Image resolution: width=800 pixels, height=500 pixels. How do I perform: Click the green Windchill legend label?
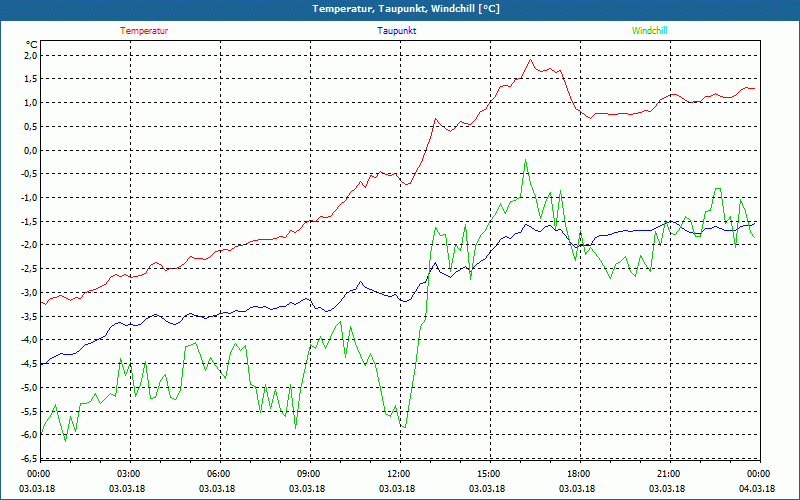pyautogui.click(x=649, y=31)
